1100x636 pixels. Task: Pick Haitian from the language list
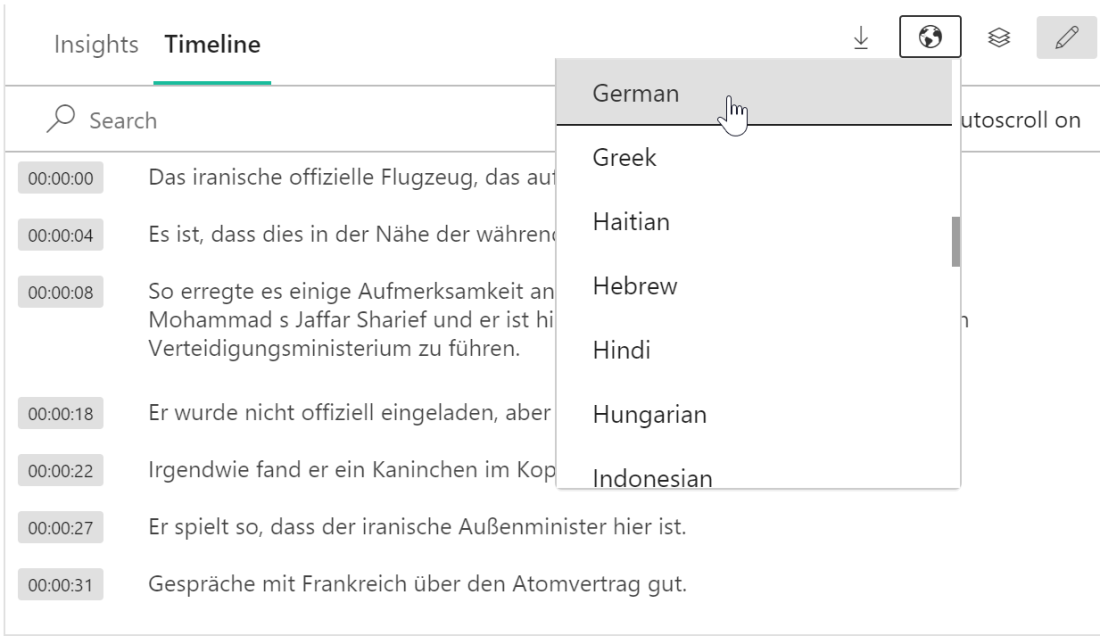631,222
